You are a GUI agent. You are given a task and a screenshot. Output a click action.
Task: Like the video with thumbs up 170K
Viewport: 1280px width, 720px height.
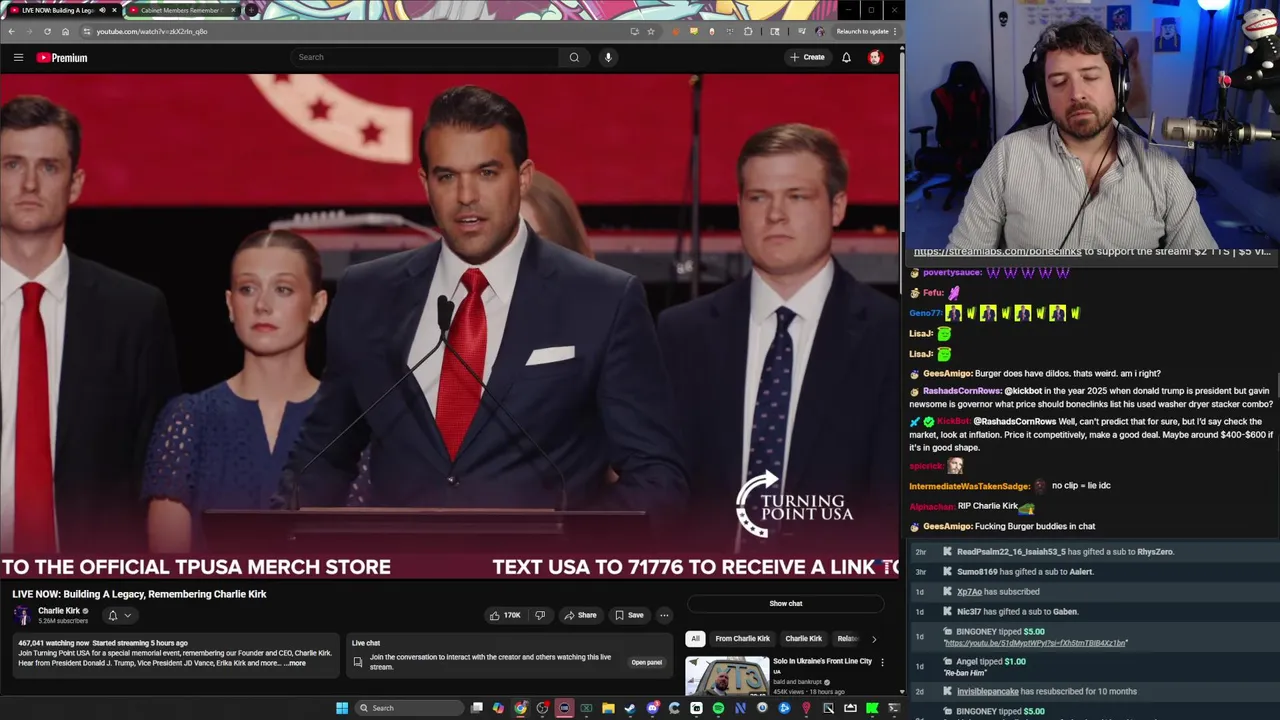click(504, 615)
